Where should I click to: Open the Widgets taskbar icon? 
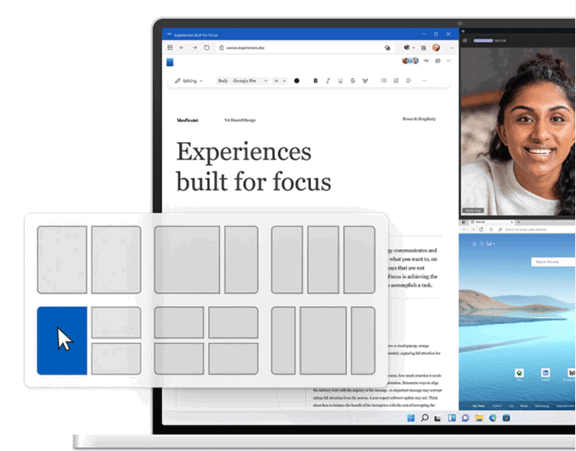point(452,418)
